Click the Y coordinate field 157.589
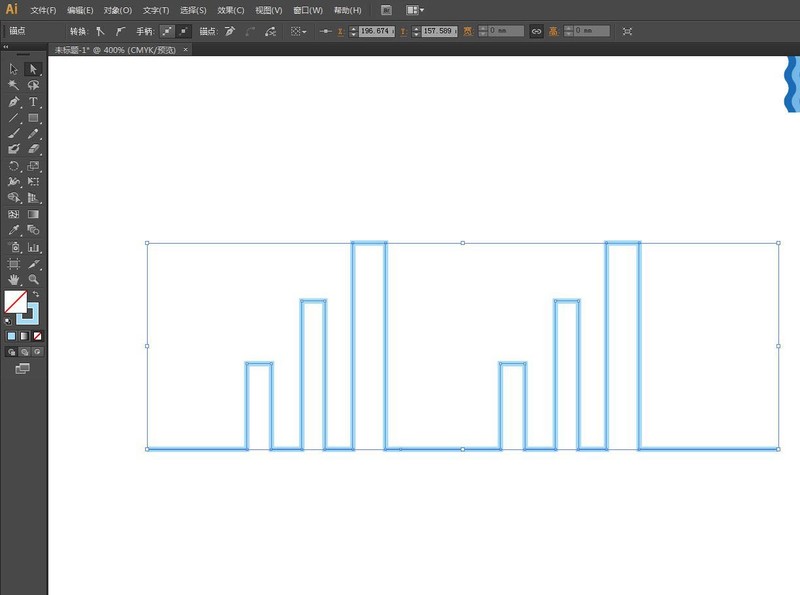Viewport: 800px width, 595px height. [x=439, y=31]
